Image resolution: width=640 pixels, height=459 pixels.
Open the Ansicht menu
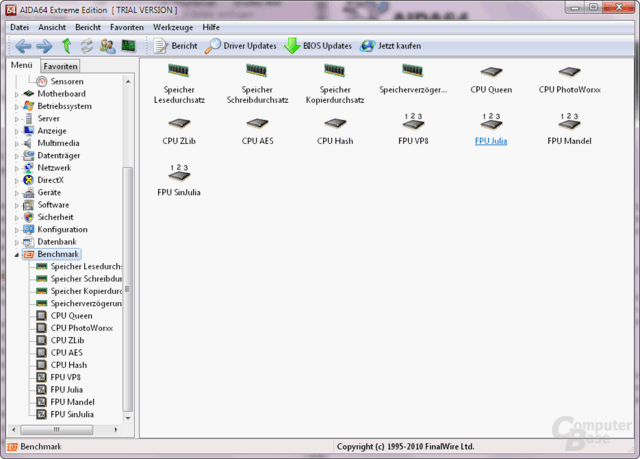click(52, 27)
